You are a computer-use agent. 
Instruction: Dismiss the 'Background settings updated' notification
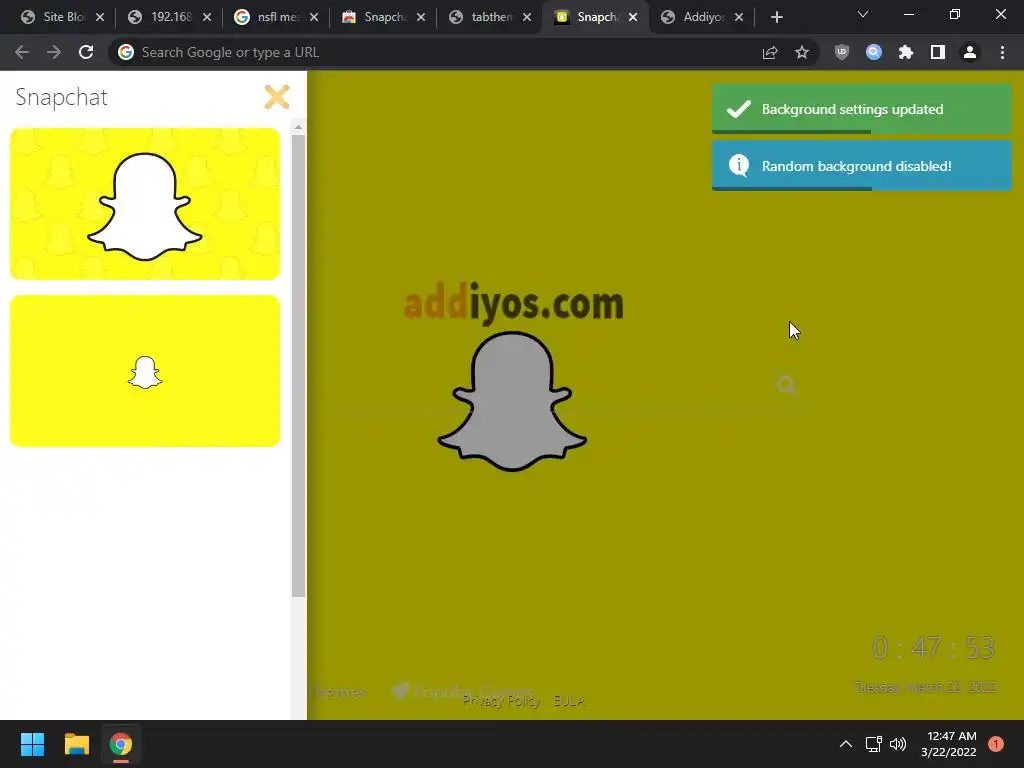[861, 109]
